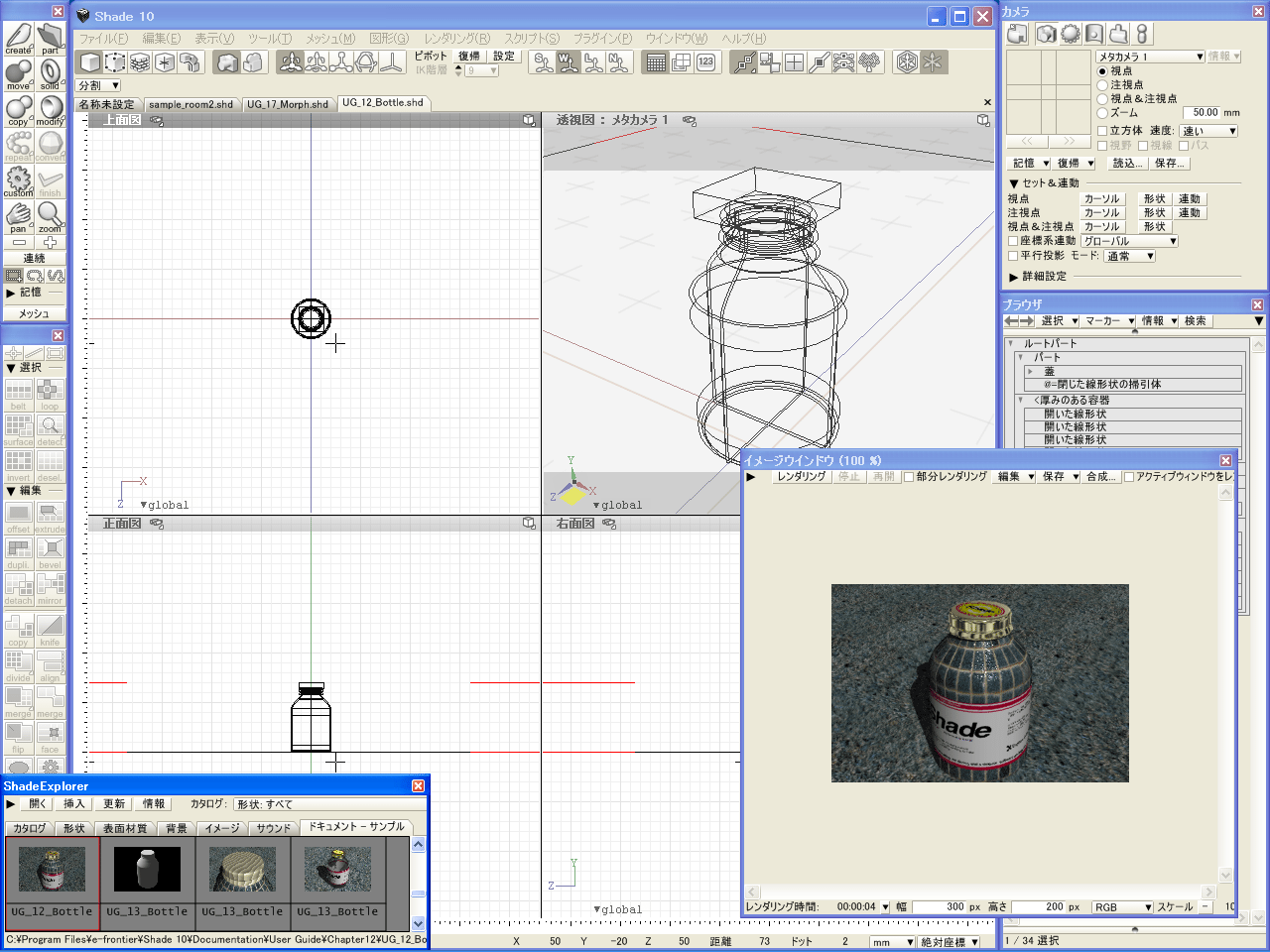Select the first UG_12_Bottle thumbnail

[53, 883]
